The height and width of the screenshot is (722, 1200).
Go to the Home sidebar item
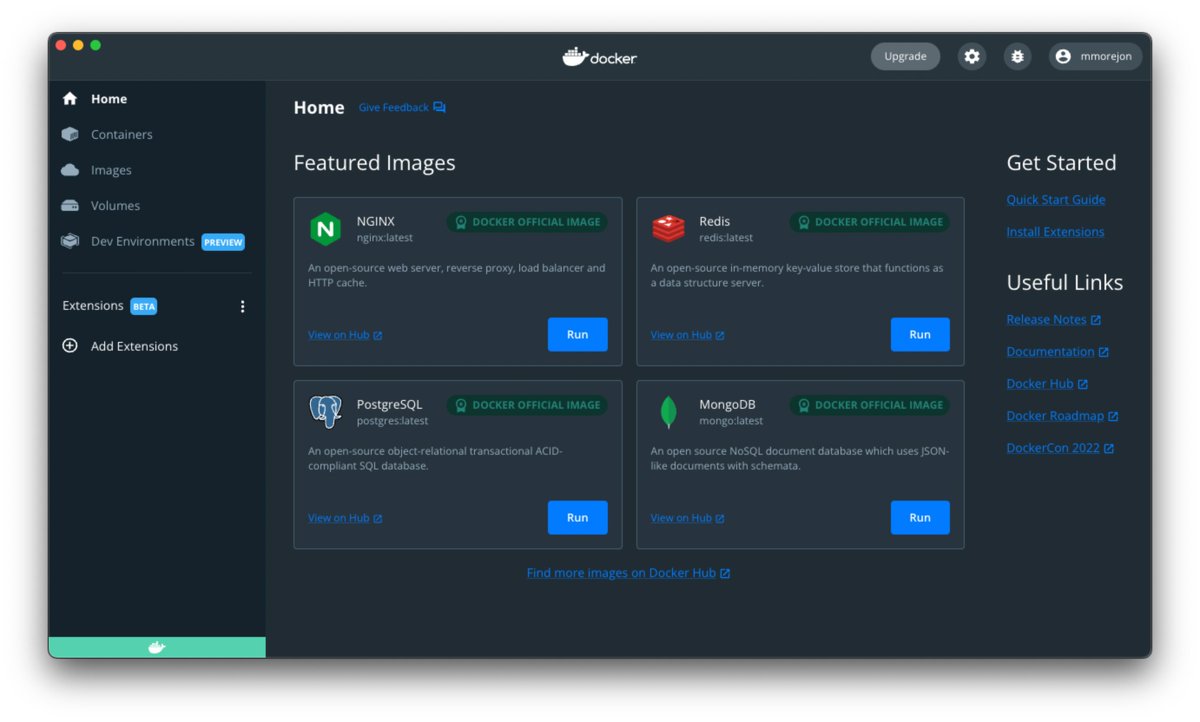click(157, 99)
